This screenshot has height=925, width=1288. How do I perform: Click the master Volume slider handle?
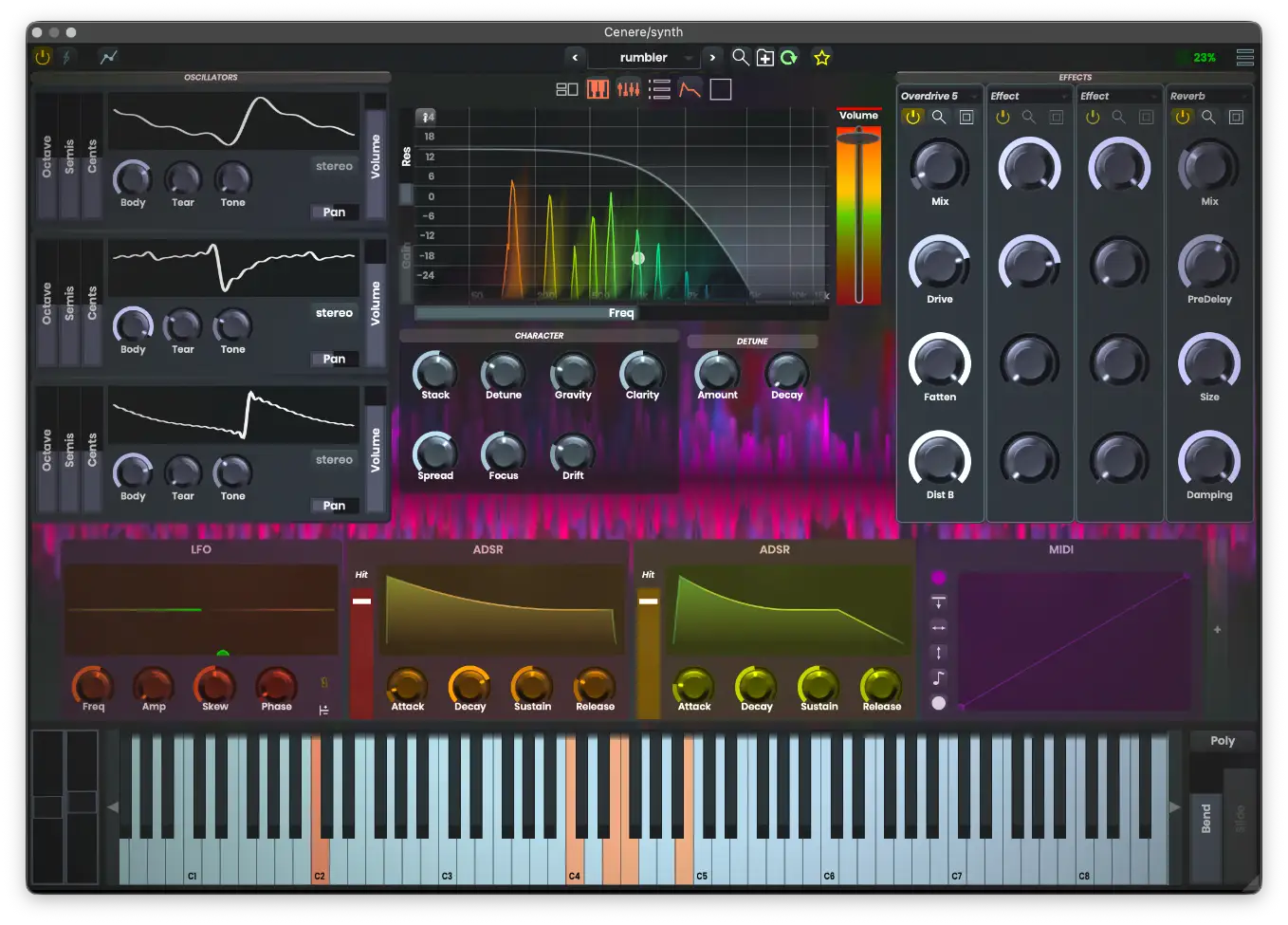point(858,139)
